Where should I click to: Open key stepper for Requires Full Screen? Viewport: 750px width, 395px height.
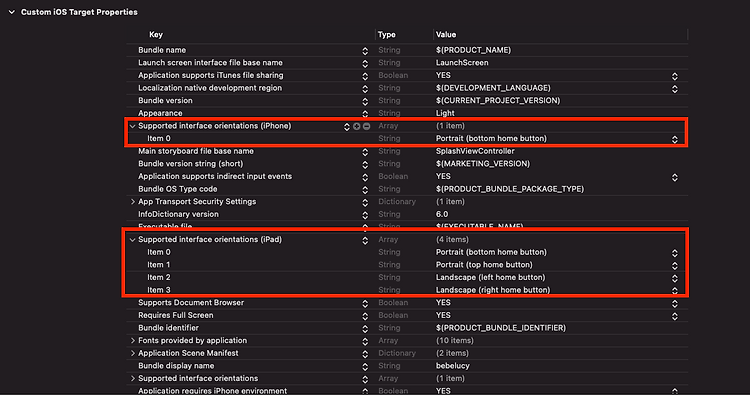(x=365, y=316)
